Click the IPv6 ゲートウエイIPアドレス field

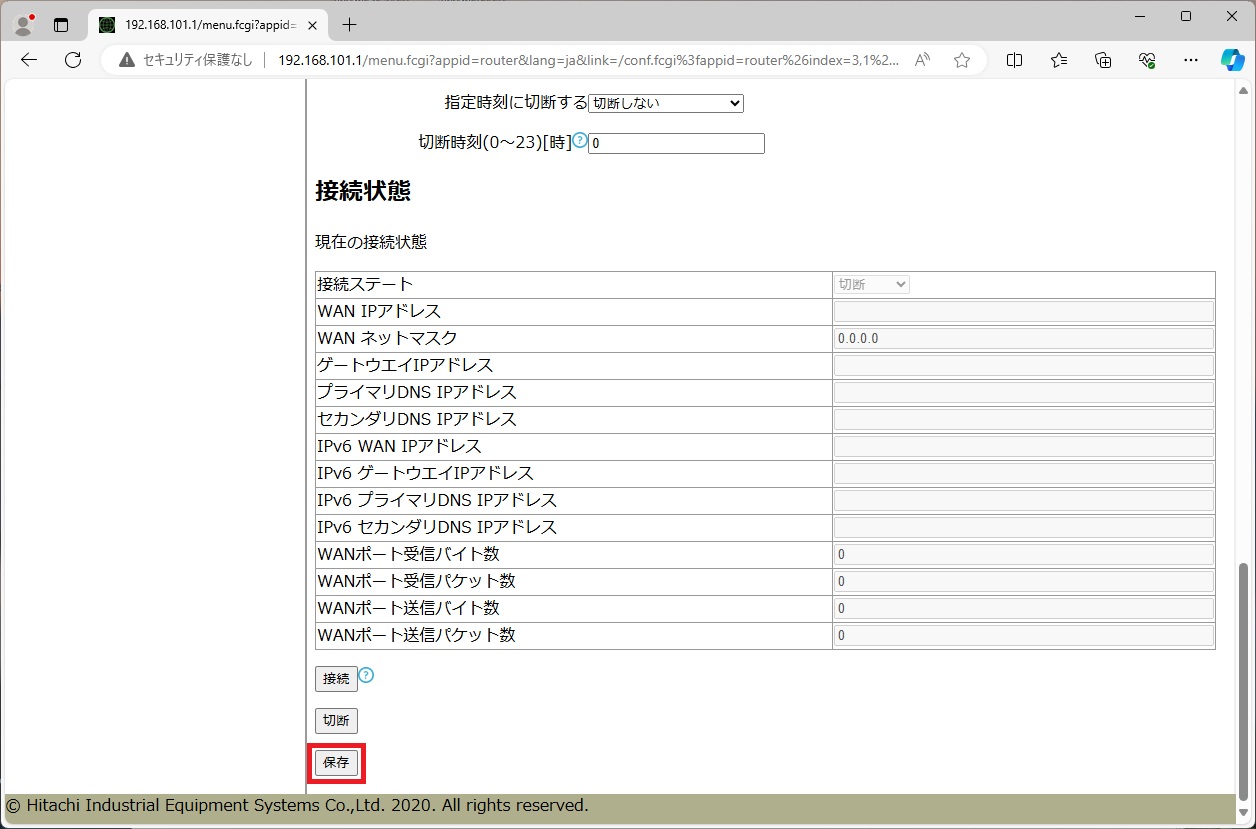point(1024,474)
